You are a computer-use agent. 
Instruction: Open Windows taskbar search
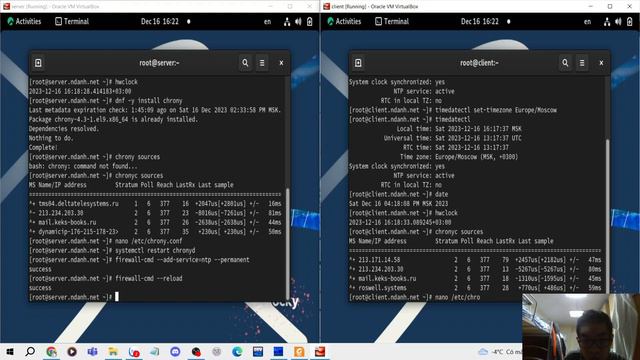30,351
